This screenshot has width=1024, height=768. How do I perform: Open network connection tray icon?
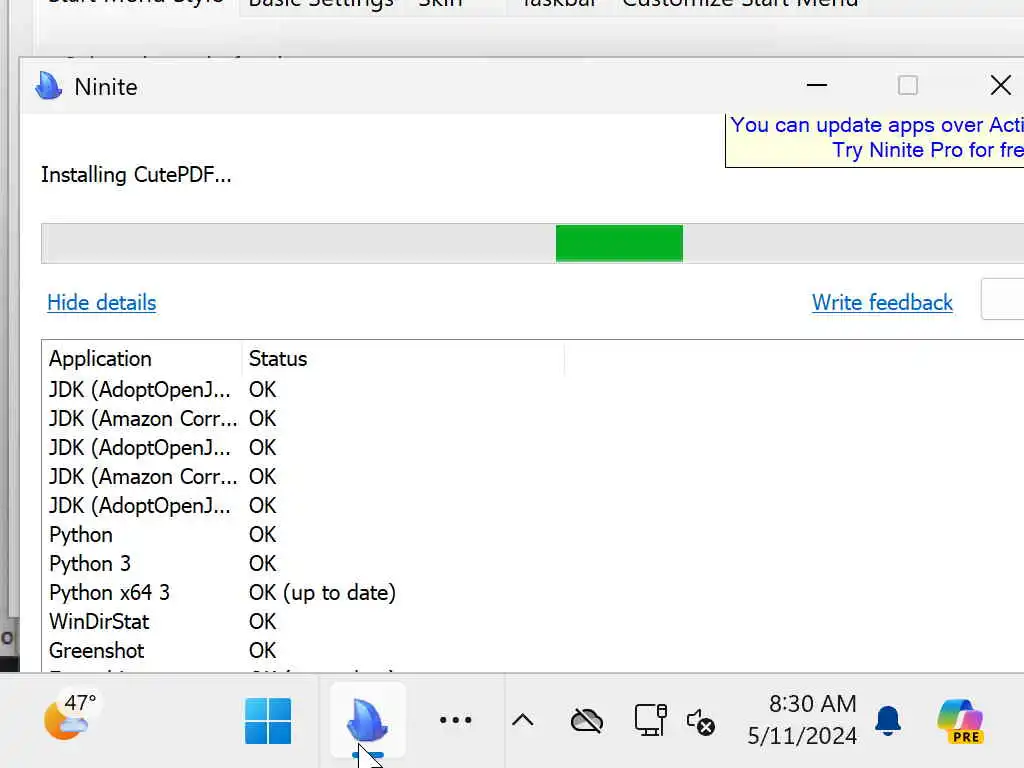pos(650,720)
